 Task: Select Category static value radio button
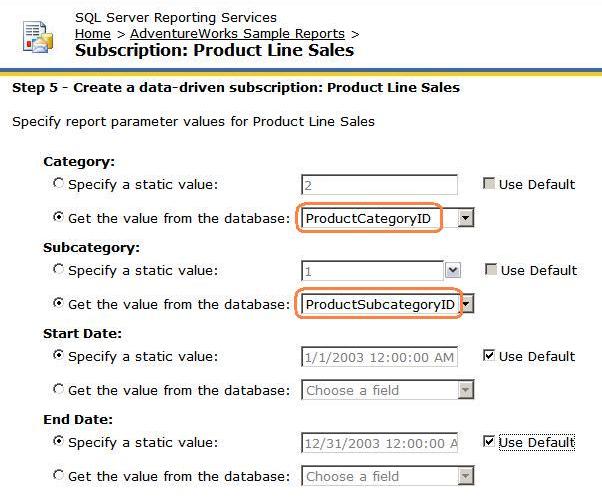pos(58,184)
